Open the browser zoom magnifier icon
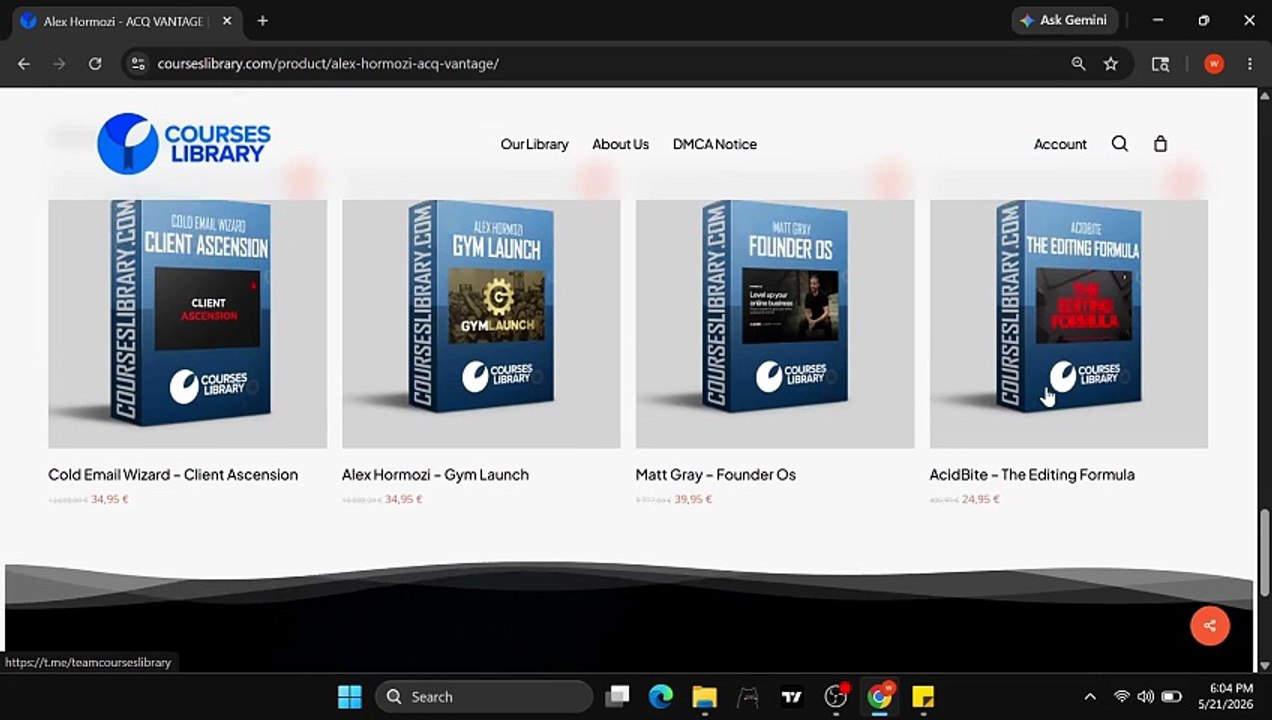Screen dimensions: 1272x720 pos(1078,63)
